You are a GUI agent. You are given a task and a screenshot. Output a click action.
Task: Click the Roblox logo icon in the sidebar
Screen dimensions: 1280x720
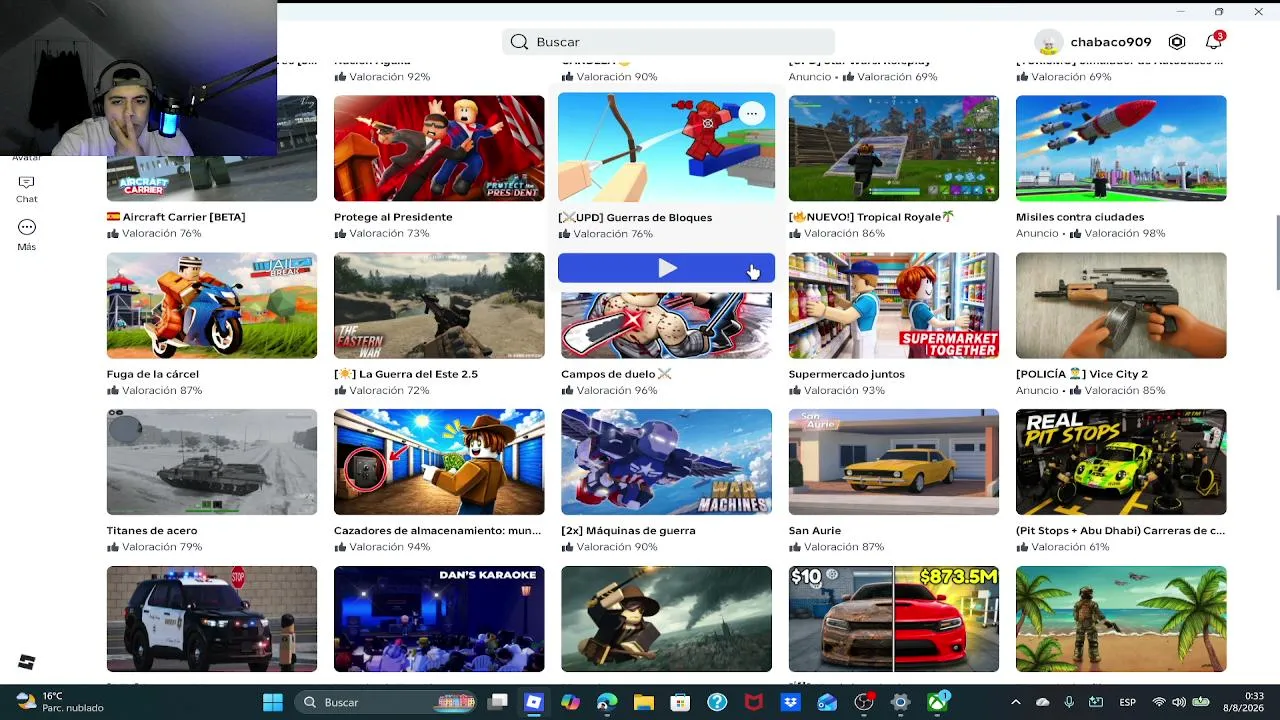point(26,662)
